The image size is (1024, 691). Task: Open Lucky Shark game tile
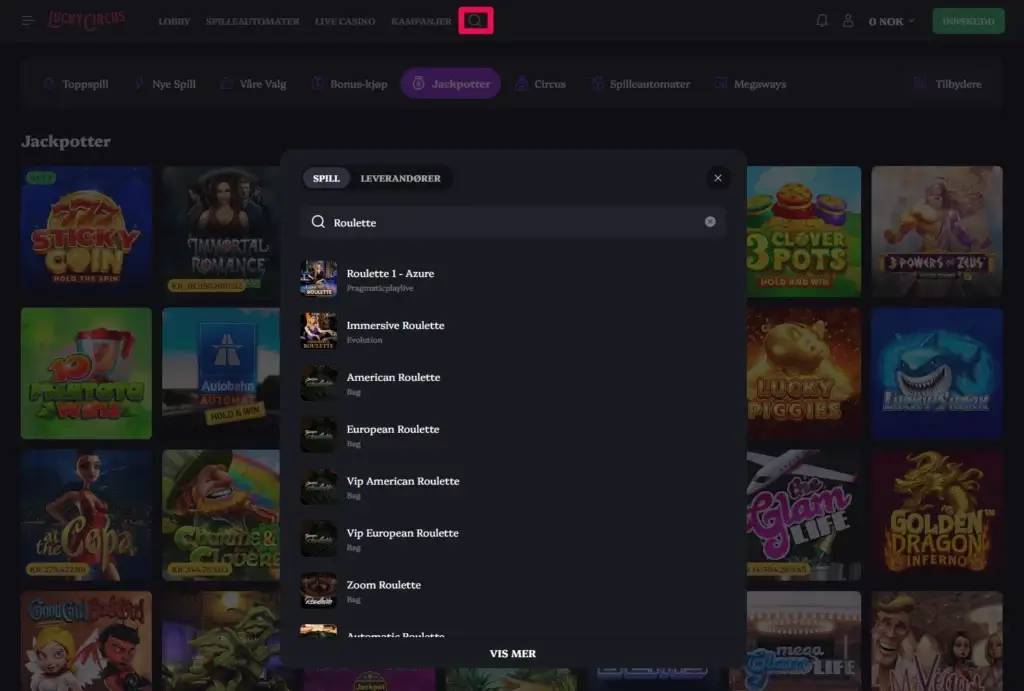coord(936,373)
